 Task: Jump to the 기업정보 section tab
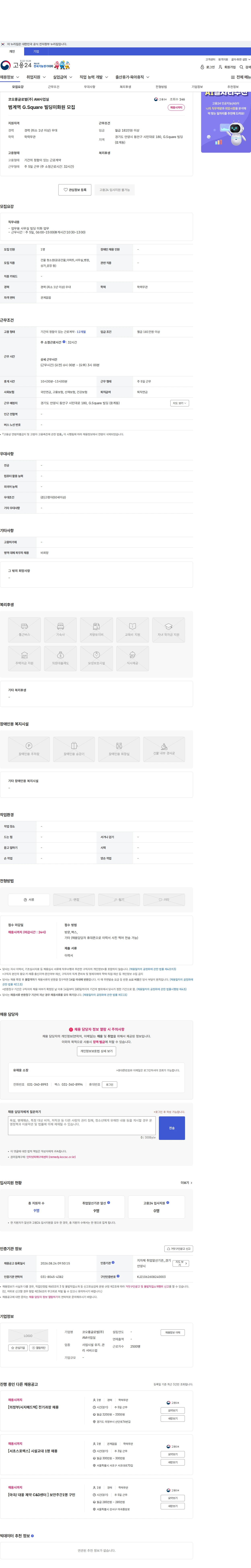(x=197, y=87)
